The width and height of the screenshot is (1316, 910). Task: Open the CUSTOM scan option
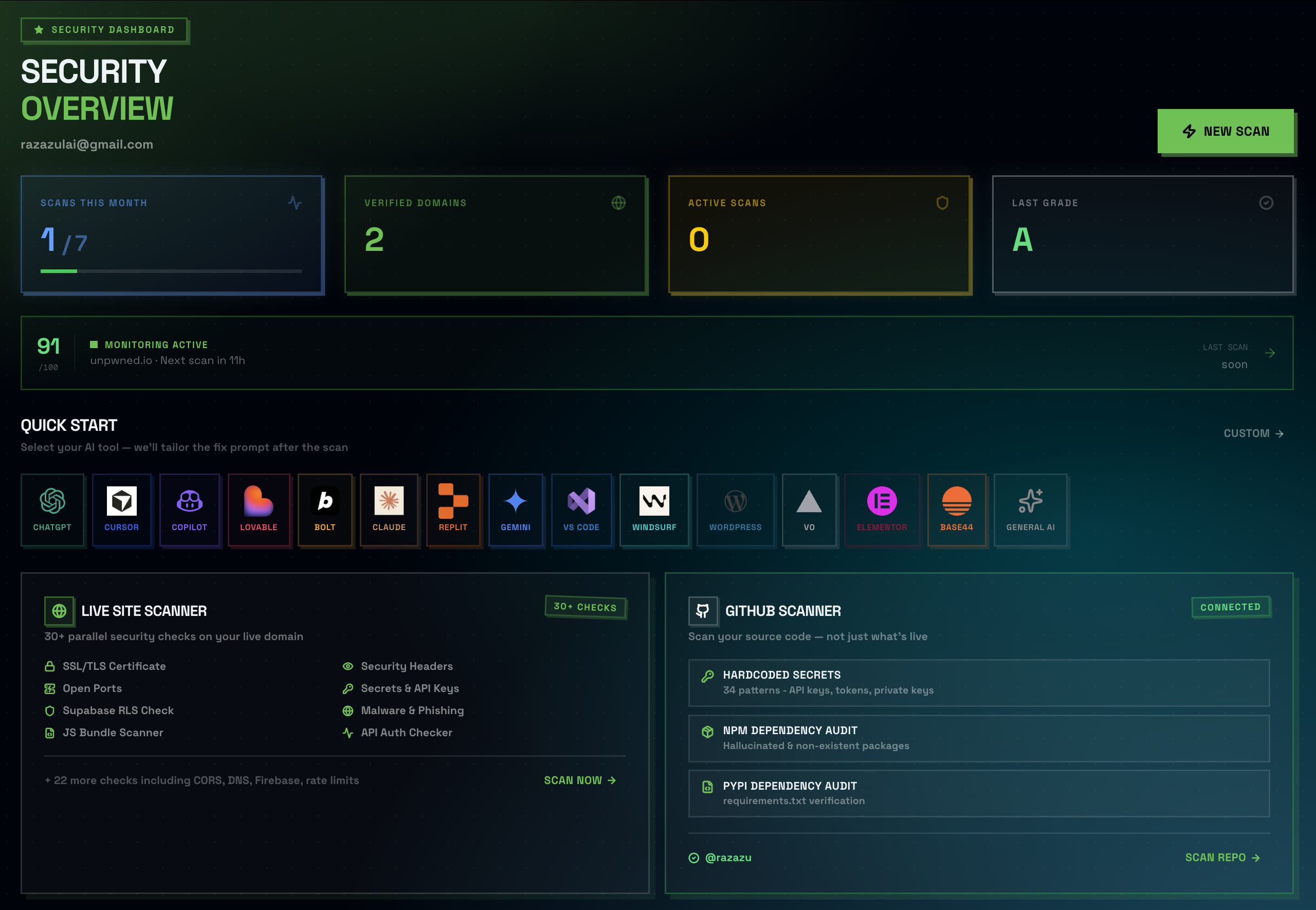(x=1253, y=433)
